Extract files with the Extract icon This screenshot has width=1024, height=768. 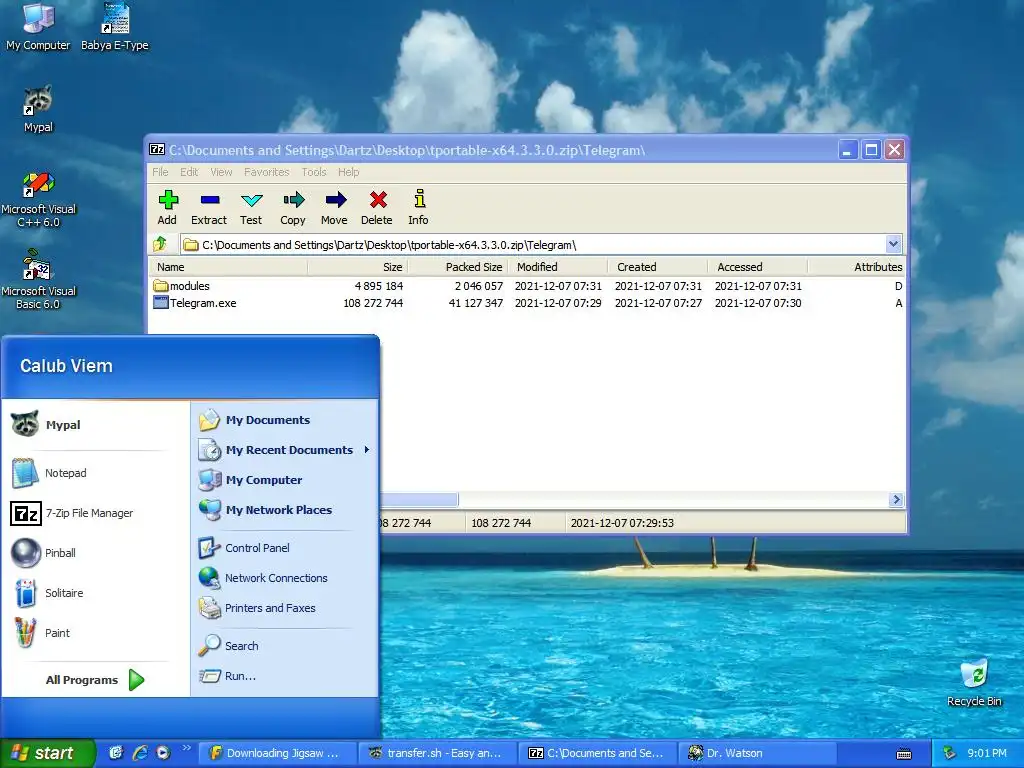pos(209,208)
